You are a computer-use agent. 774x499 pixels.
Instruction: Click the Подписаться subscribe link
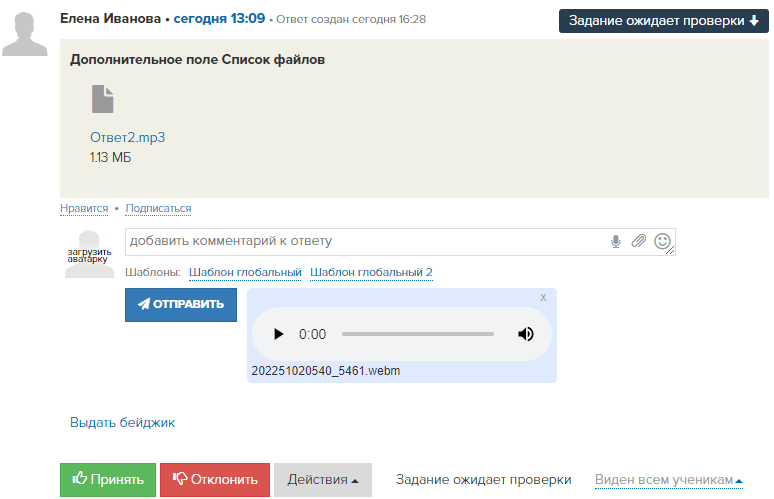158,208
